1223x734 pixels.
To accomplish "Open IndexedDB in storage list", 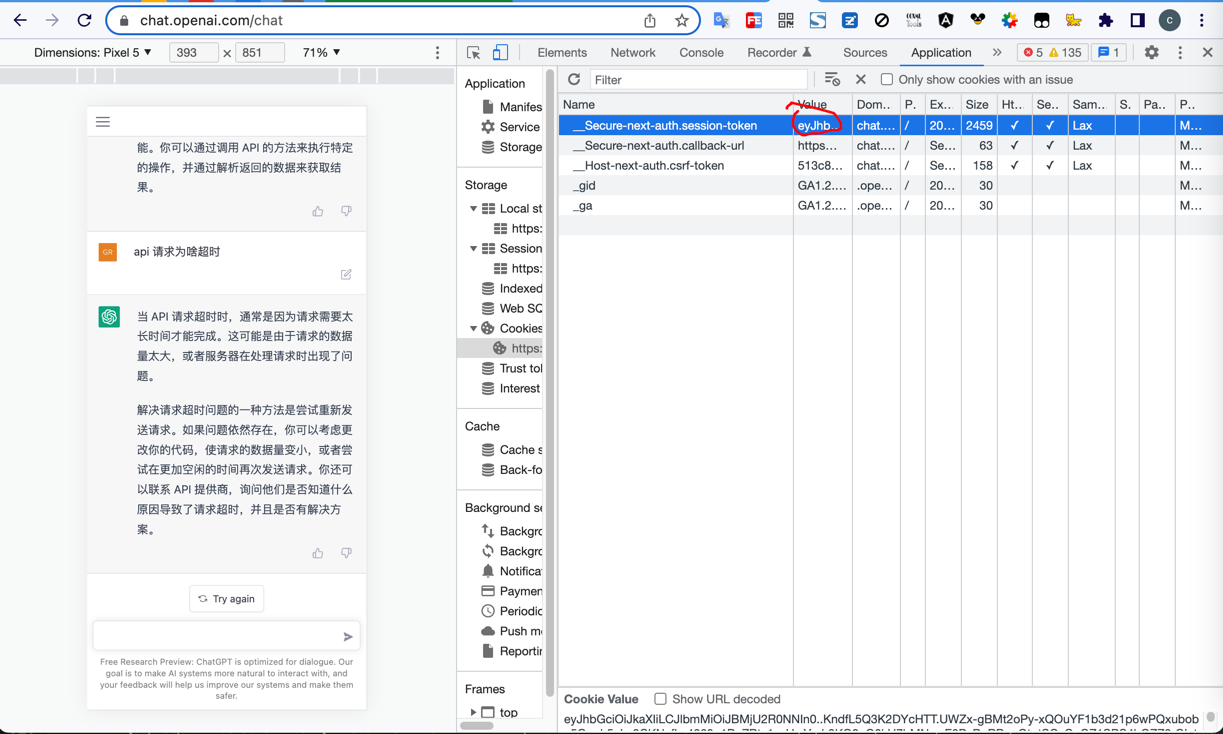I will click(x=511, y=288).
